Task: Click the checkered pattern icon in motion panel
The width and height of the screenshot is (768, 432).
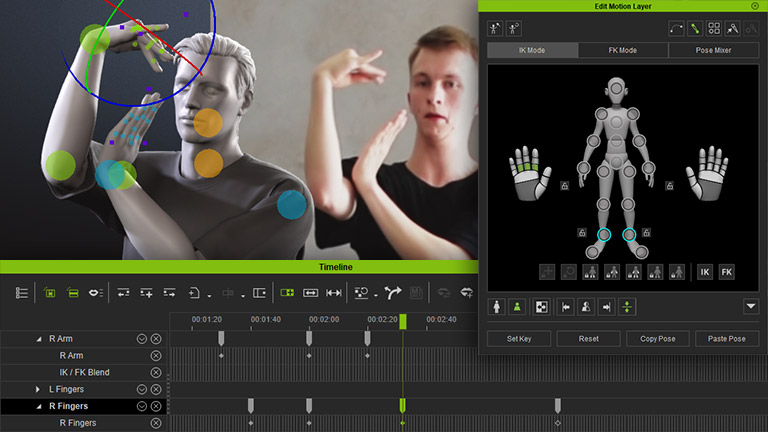Action: click(541, 307)
